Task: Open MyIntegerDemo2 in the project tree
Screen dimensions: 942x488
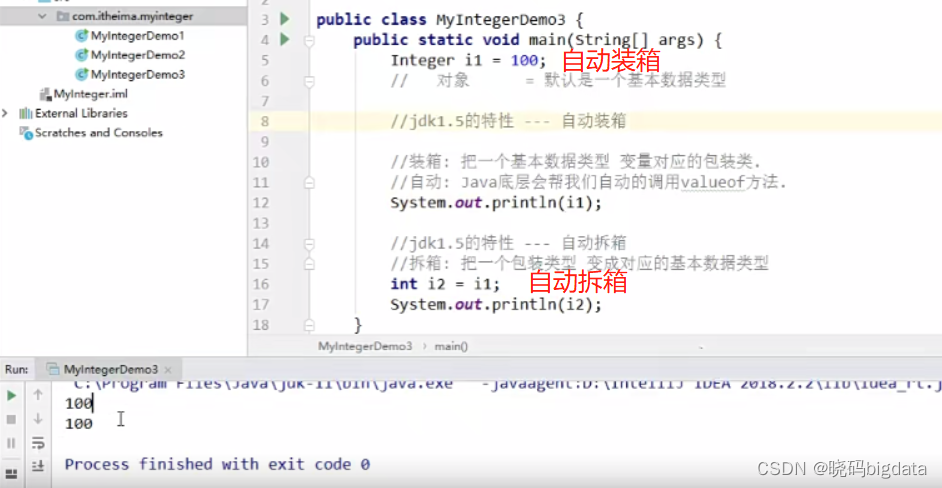Action: tap(138, 55)
